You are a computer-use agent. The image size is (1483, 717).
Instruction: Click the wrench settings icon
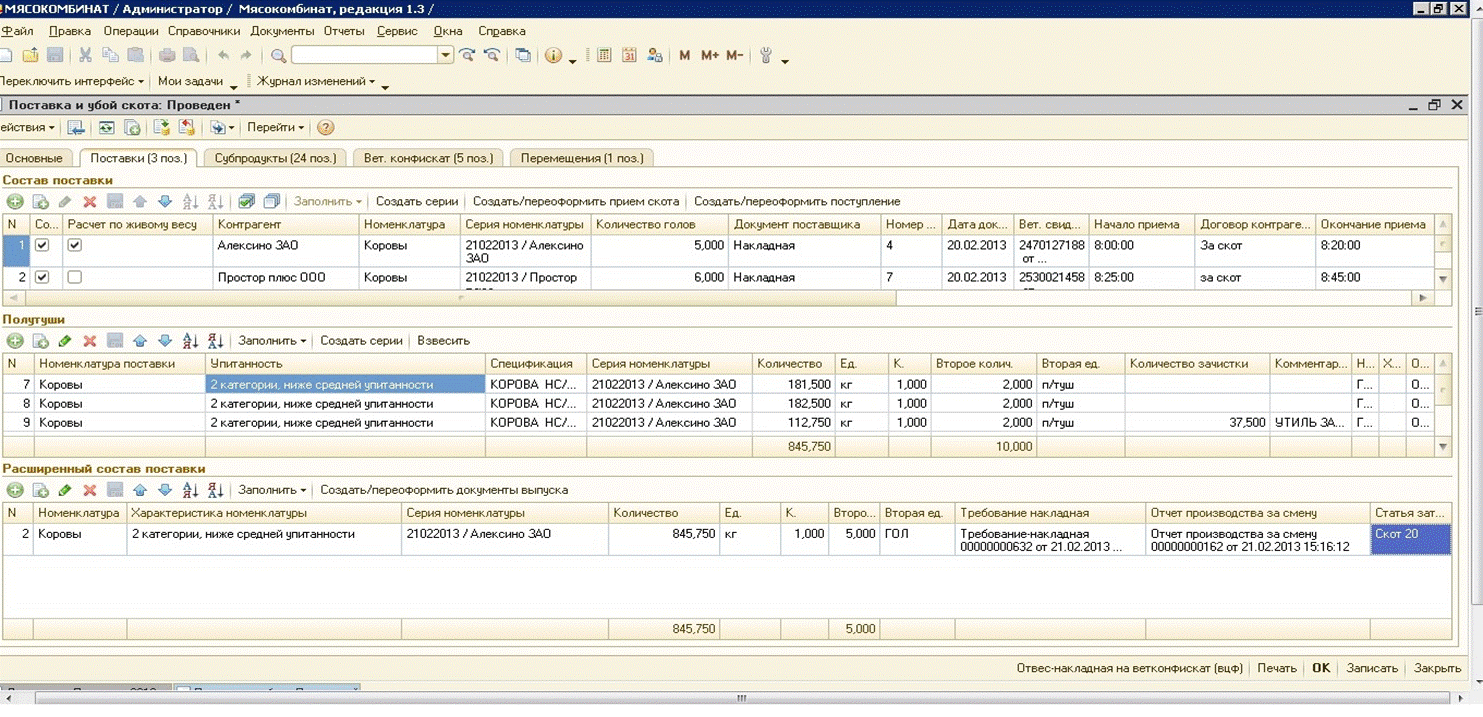click(x=766, y=56)
